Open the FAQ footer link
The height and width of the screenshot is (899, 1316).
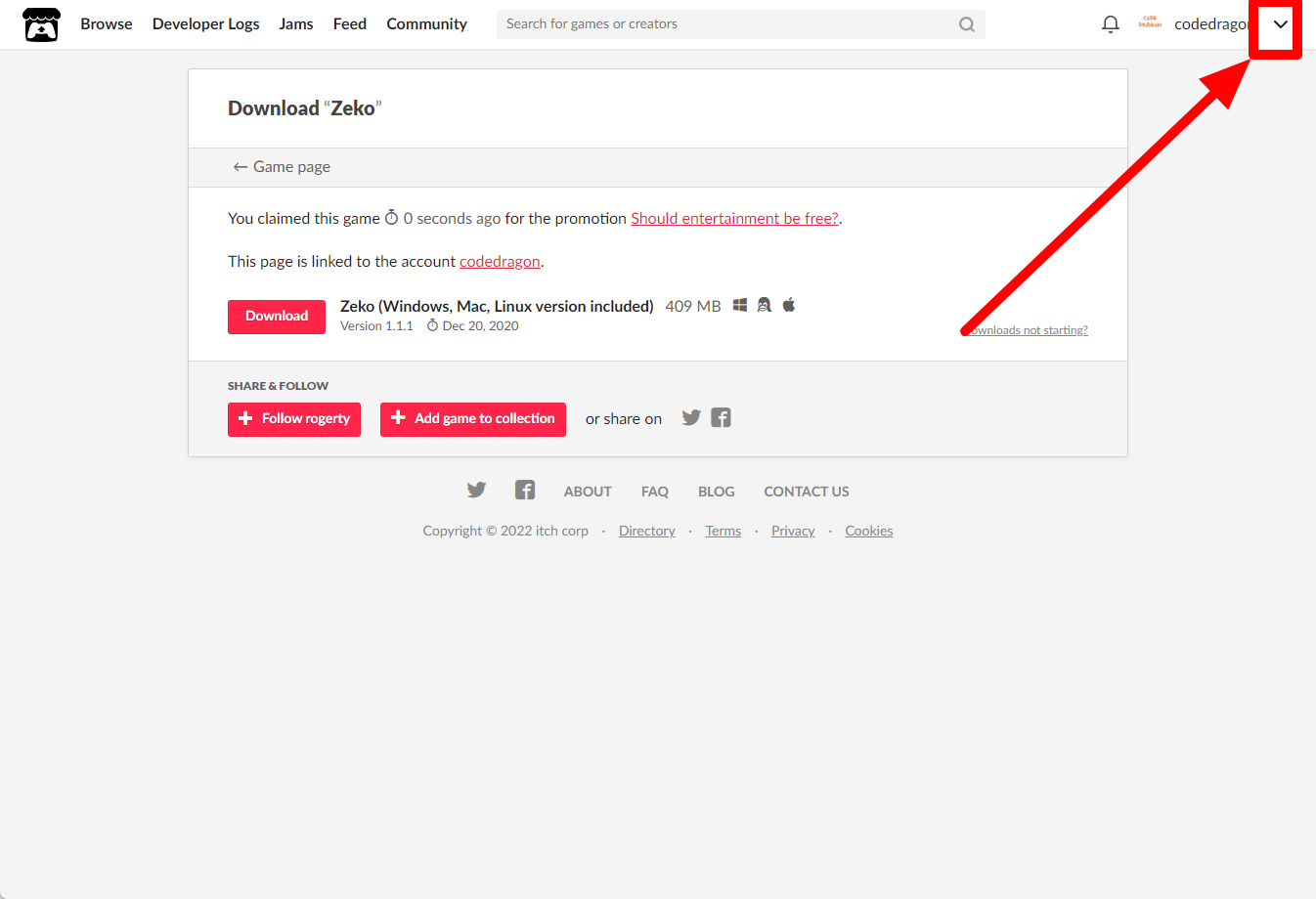point(655,492)
